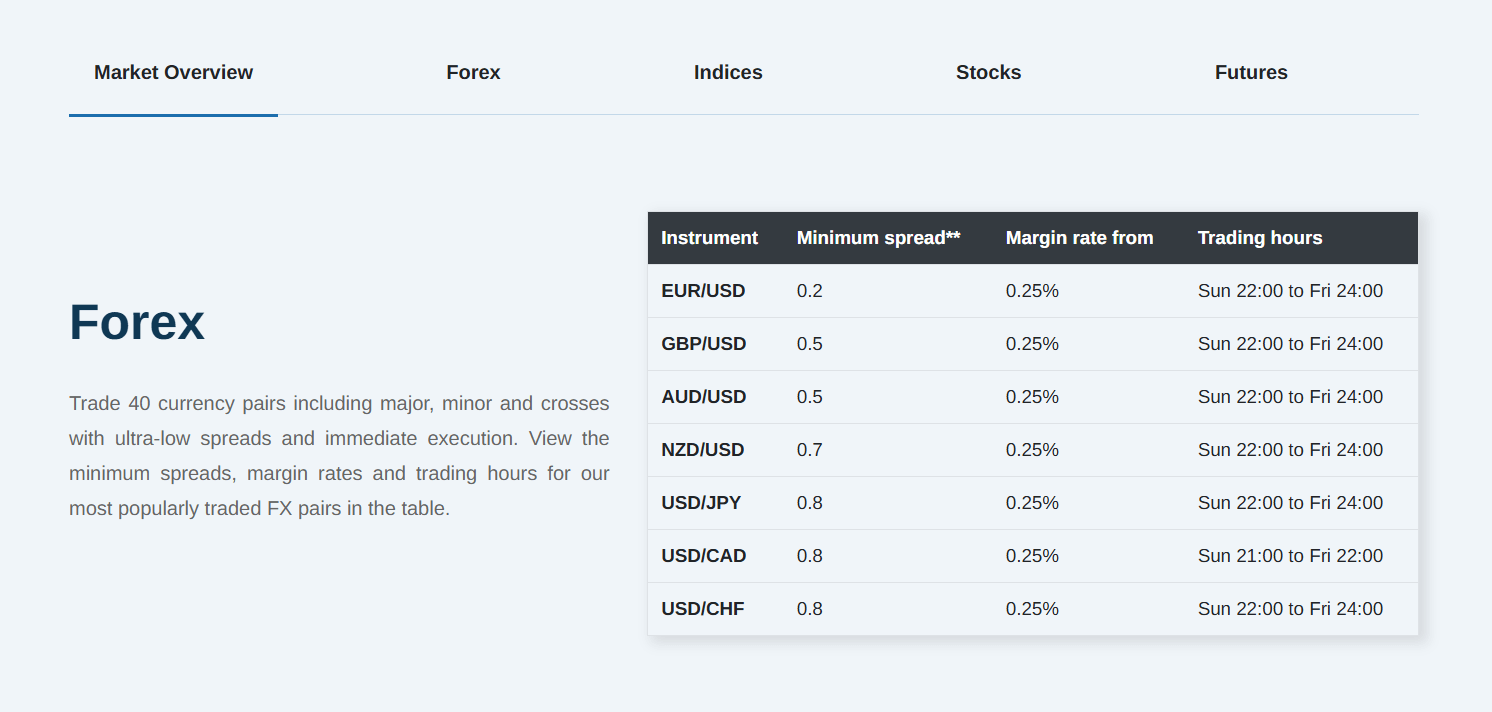This screenshot has height=712, width=1492.
Task: Select the Indices tab
Action: (x=728, y=72)
